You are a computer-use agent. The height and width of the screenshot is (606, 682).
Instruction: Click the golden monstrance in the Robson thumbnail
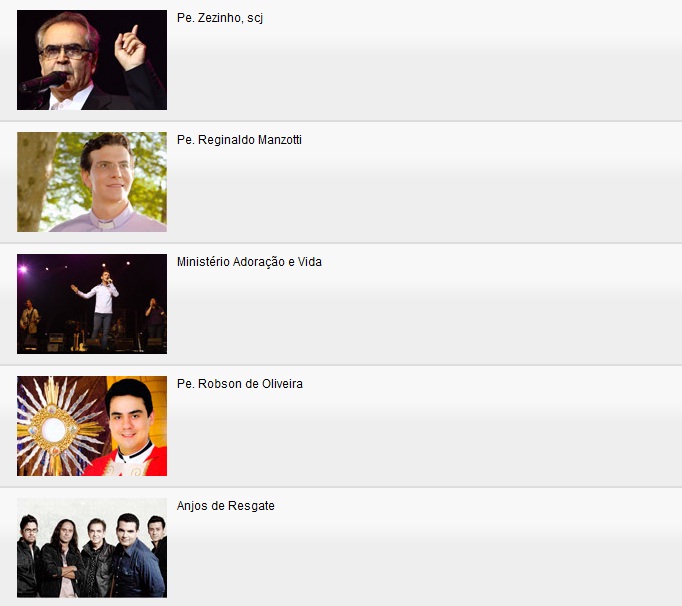[54, 429]
